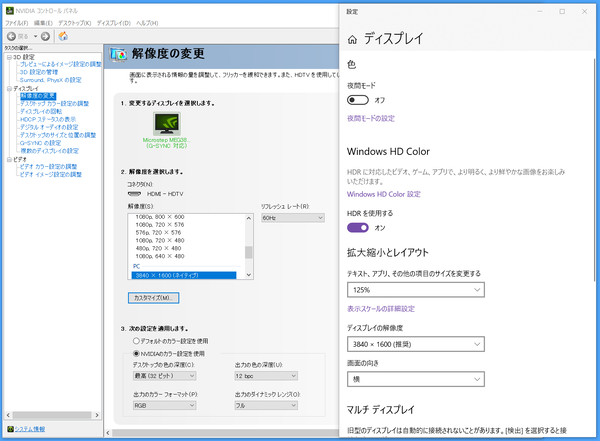The height and width of the screenshot is (441, 600).
Task: Open ビデオ イメージ設定の調整 tree item
Action: 51,174
